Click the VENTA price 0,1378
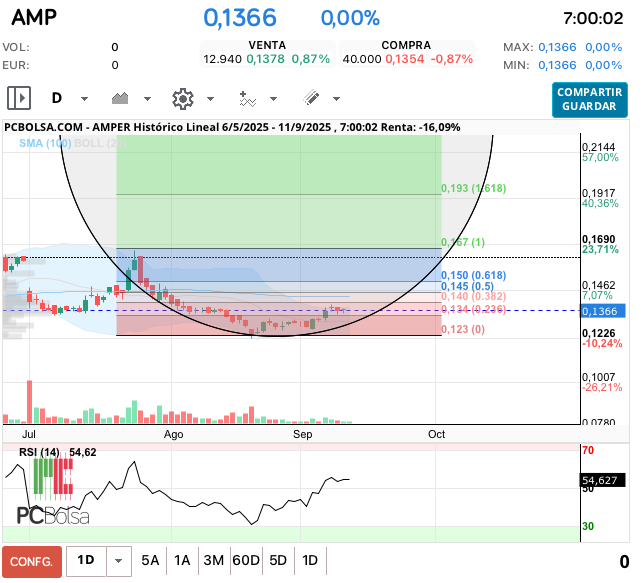 265,59
